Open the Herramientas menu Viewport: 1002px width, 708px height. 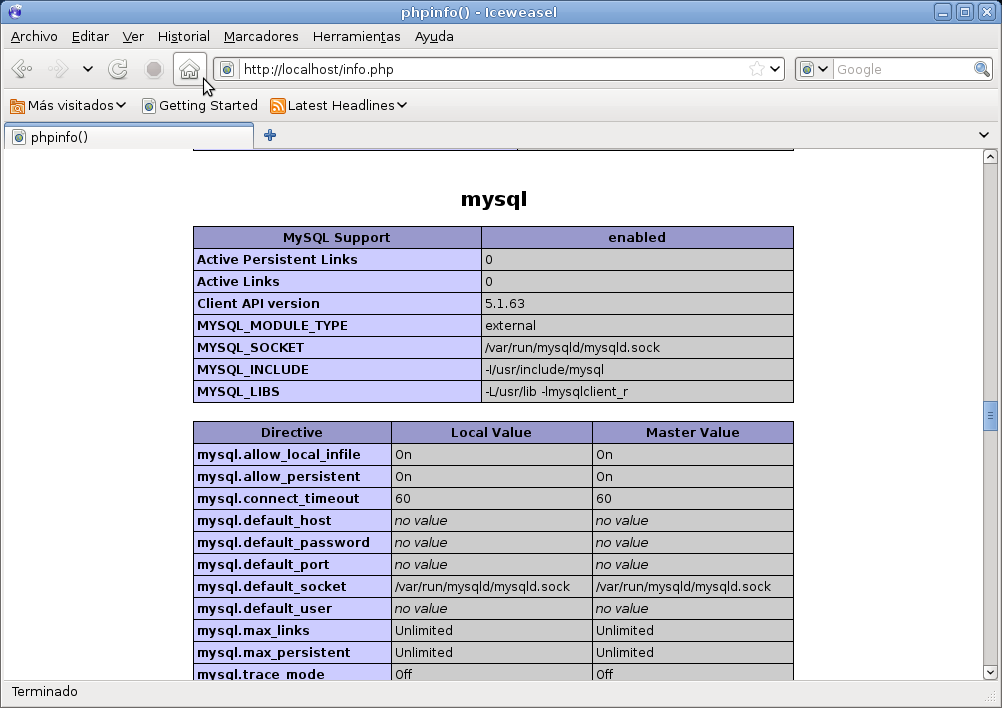point(356,36)
